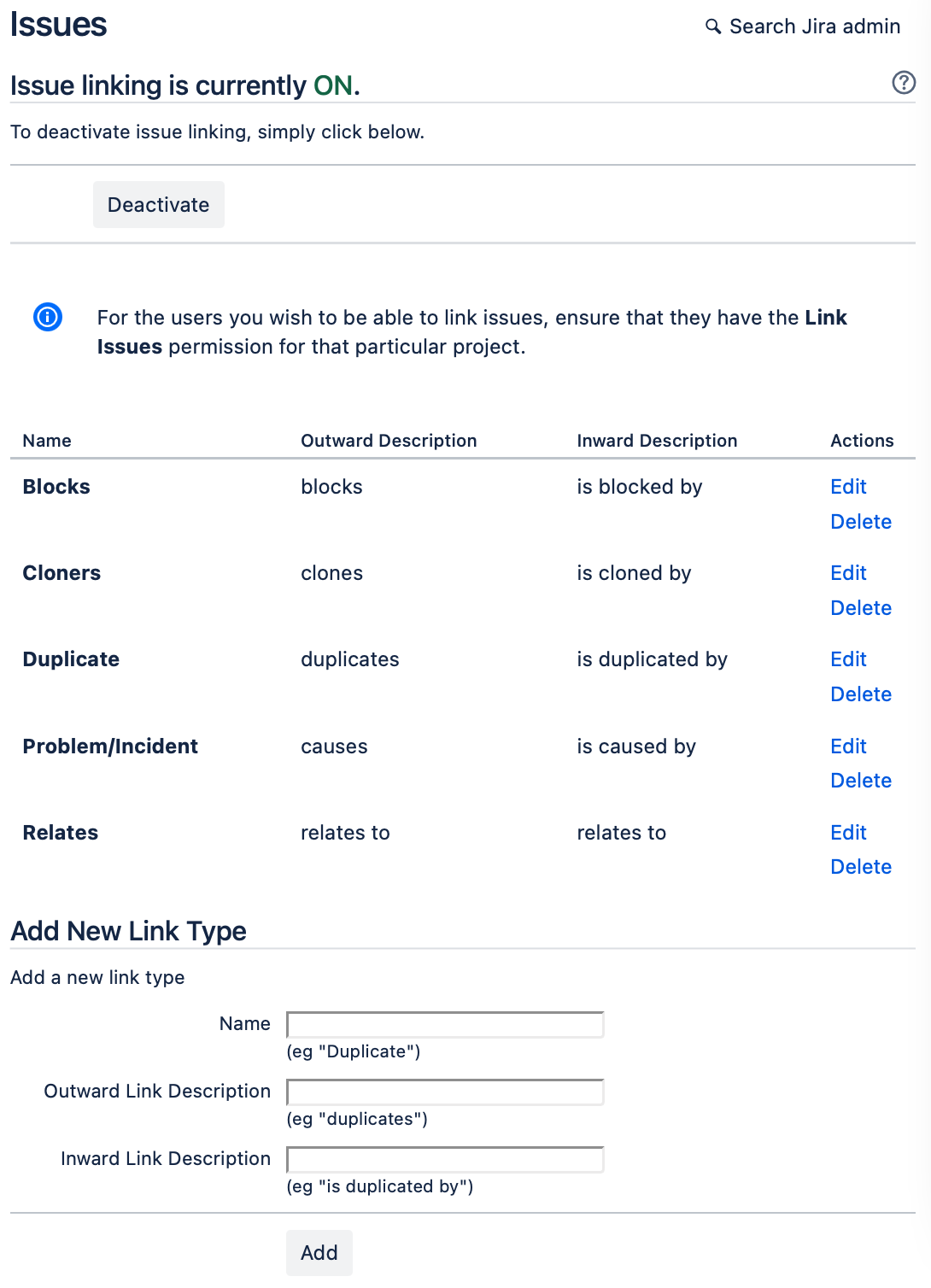Edit the Relates link type
931x1288 pixels.
(847, 832)
